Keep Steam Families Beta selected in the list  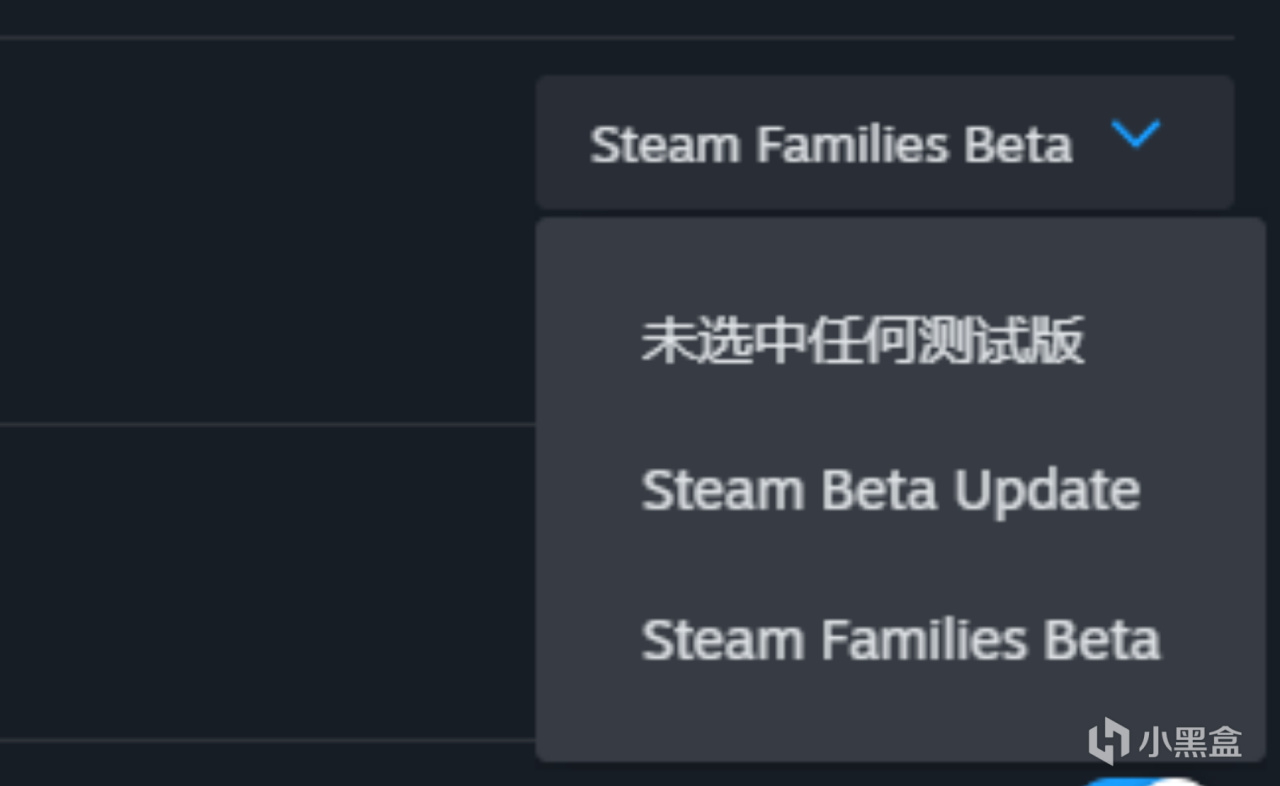click(x=900, y=640)
